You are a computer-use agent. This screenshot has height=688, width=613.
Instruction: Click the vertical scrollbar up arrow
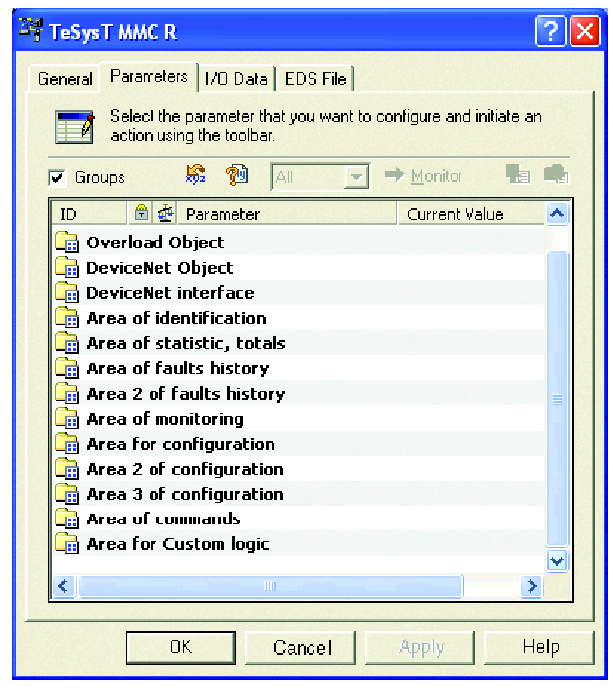(x=557, y=214)
